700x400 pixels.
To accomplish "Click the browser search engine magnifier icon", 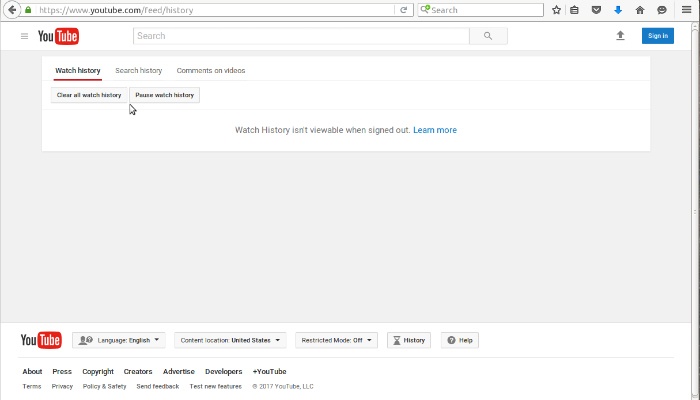I will (x=425, y=9).
